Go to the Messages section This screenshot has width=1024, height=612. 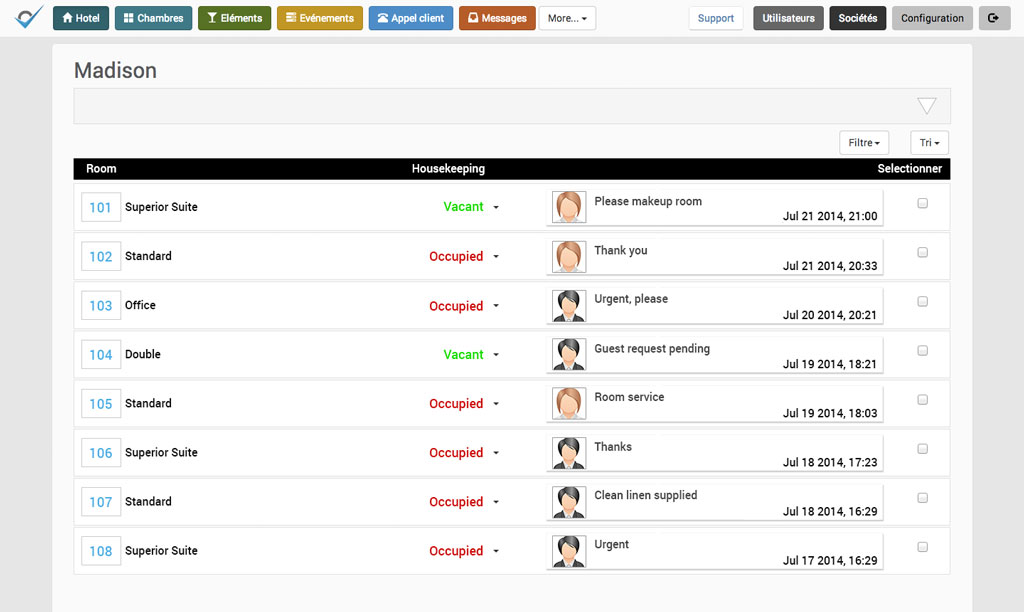[497, 18]
